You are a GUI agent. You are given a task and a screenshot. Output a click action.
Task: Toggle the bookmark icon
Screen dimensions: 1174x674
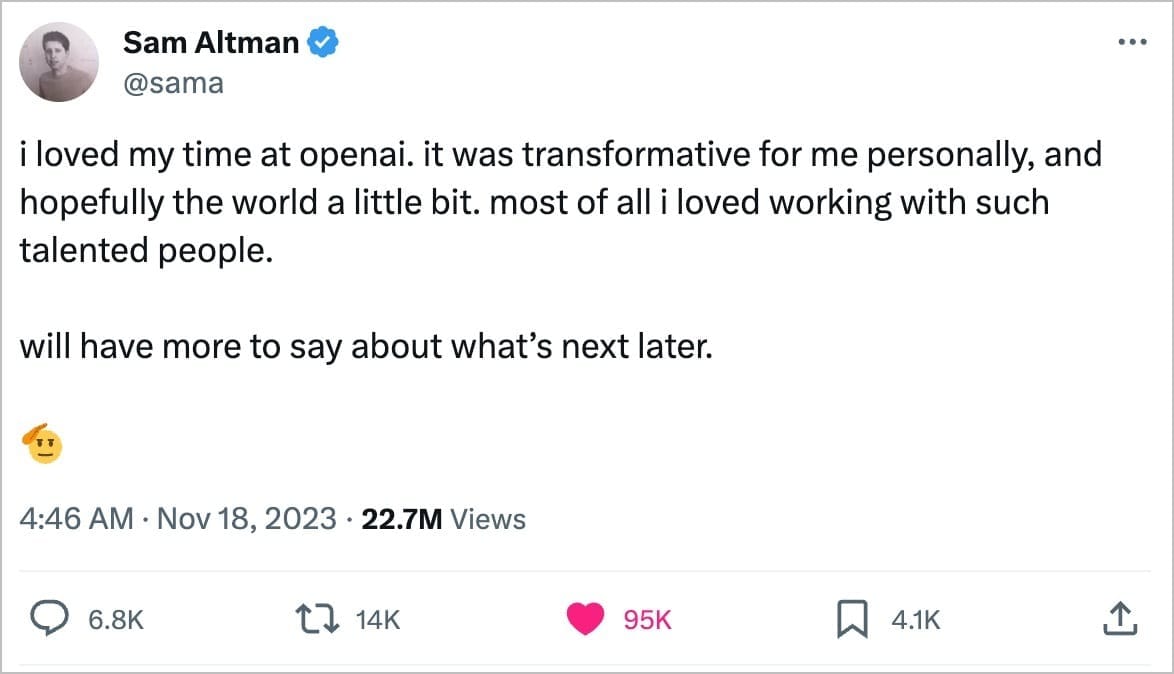pos(849,620)
